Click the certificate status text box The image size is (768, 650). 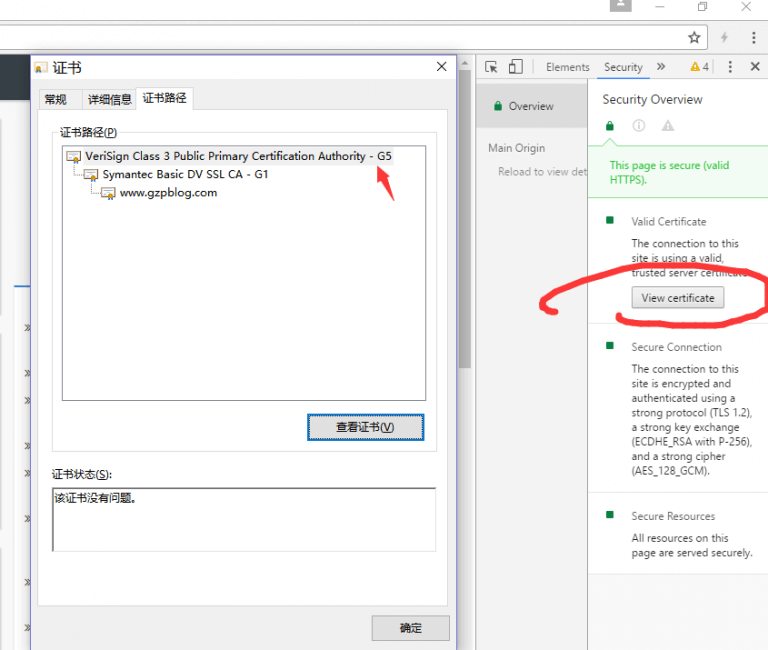(244, 519)
